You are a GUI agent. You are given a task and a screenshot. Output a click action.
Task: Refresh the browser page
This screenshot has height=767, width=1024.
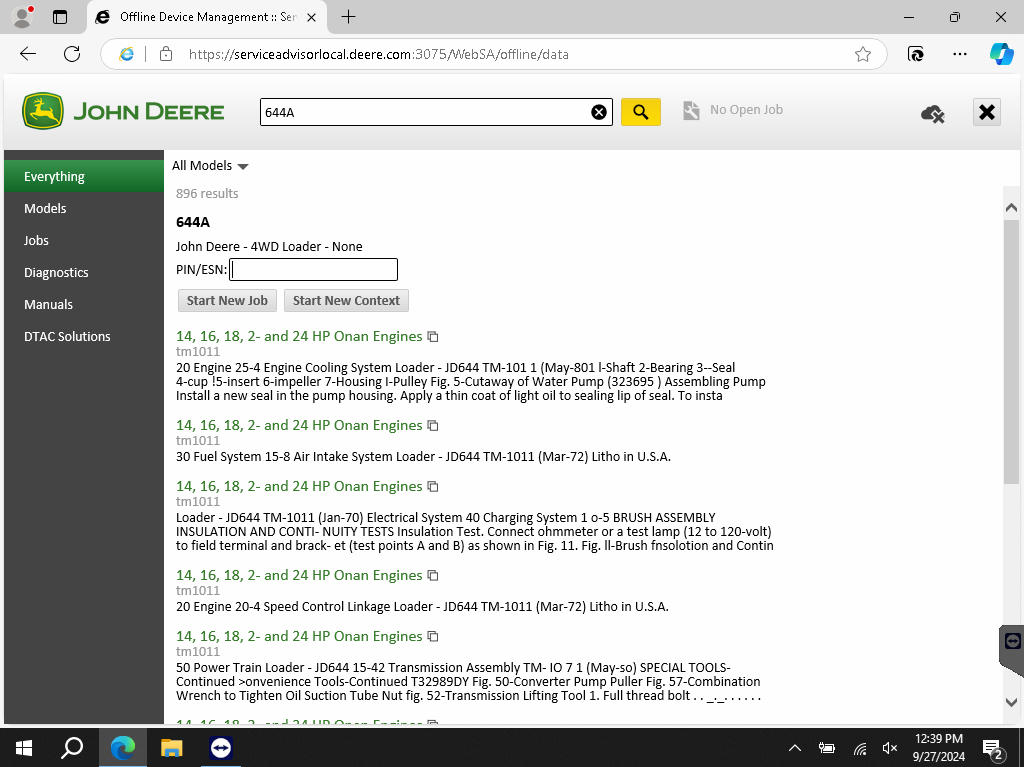(72, 54)
